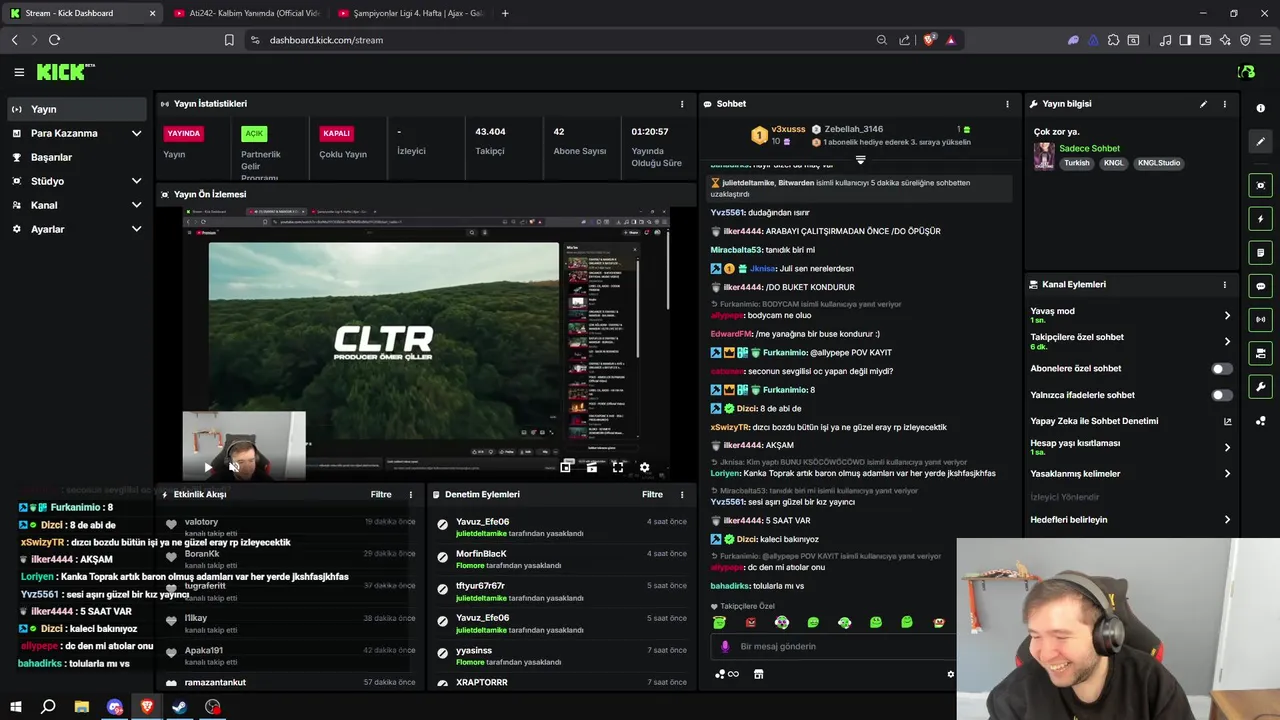Click the chat bubble icon in right rail
1280x720 pixels.
[x=1260, y=286]
